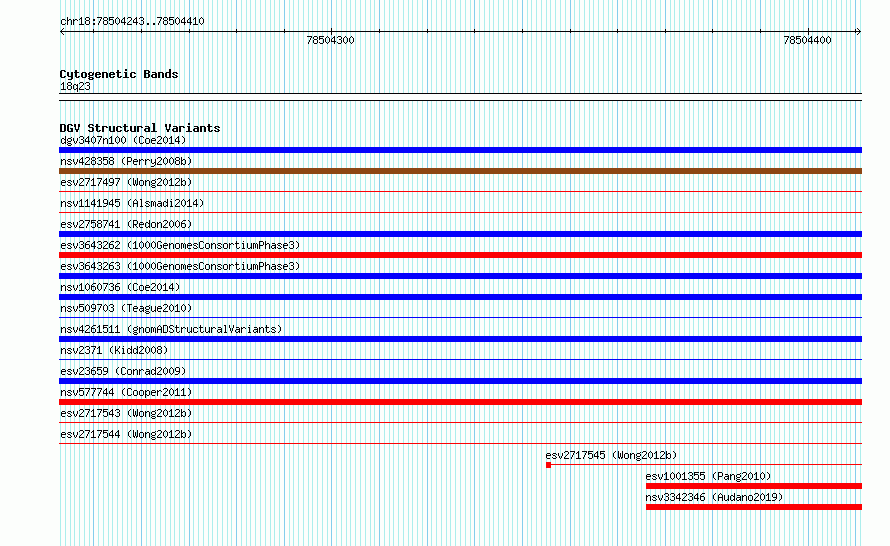Viewport: 890px width, 546px height.
Task: Open variant nsv4261511 (gnomADStructuralVariants)
Action: click(x=171, y=329)
